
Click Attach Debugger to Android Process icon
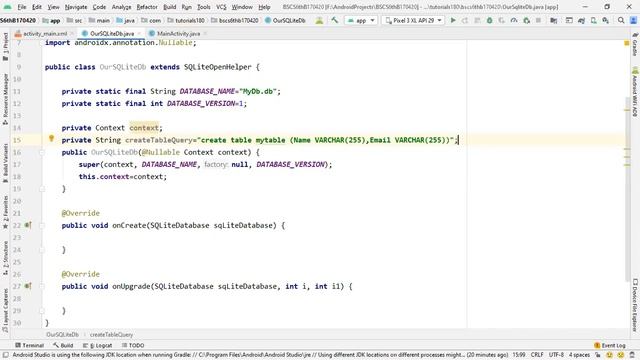click(x=527, y=20)
